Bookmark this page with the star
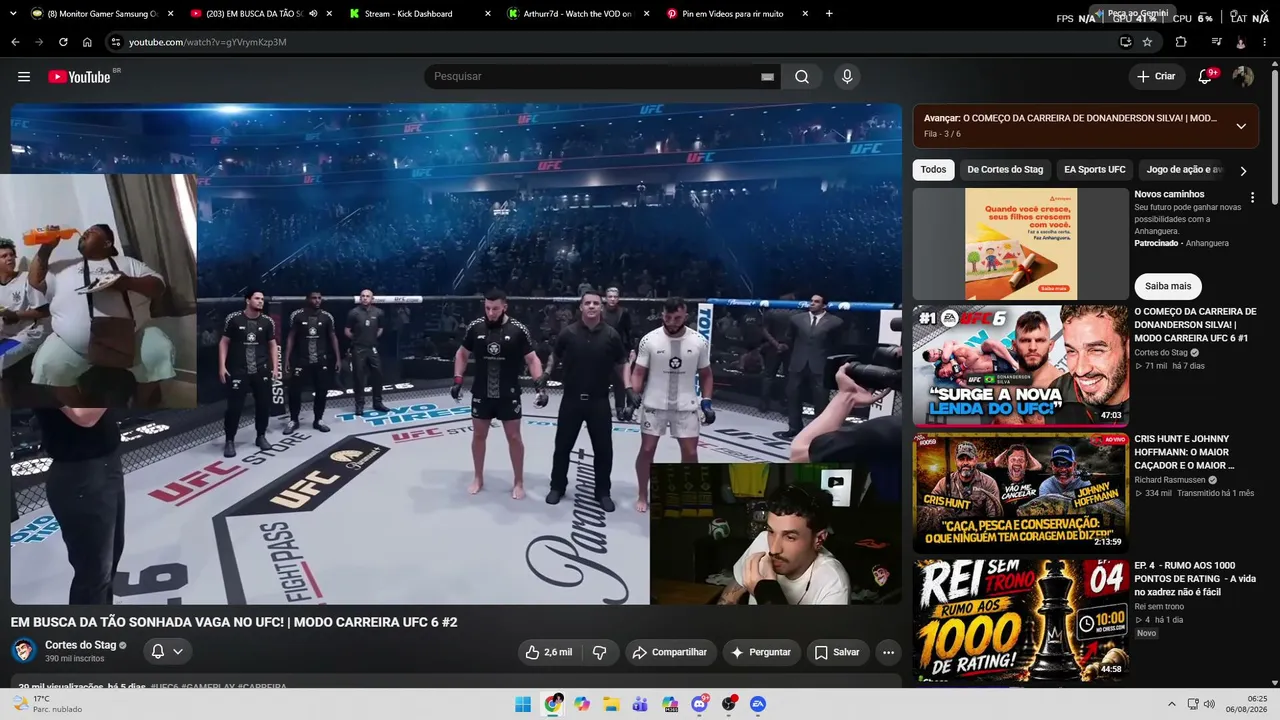Viewport: 1280px width, 720px height. tap(1147, 42)
